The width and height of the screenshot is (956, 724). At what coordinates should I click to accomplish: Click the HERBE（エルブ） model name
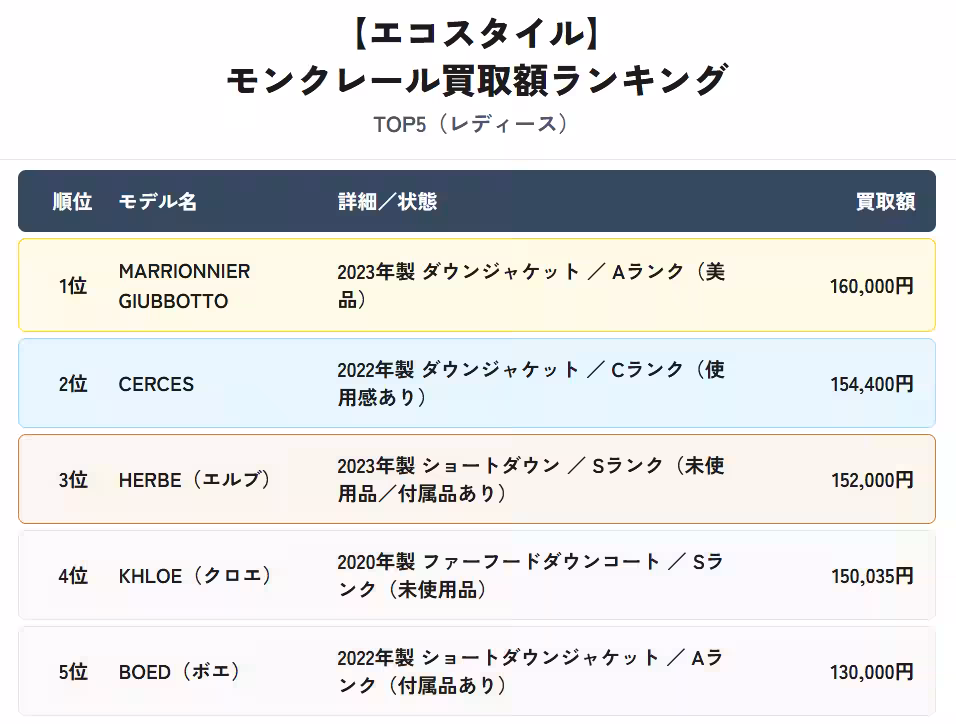(195, 480)
